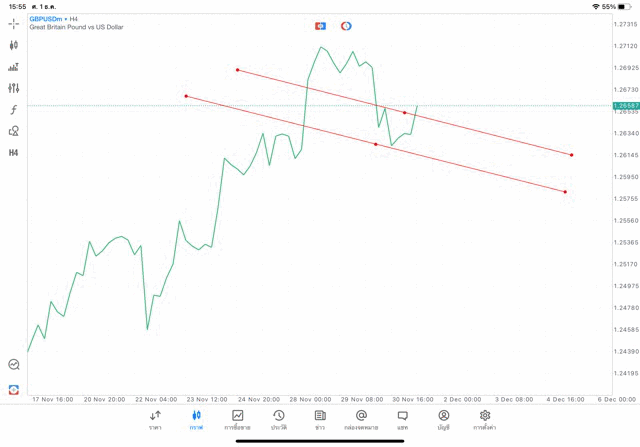Toggle the circular red-blue chart icon
This screenshot has height=447, width=640.
(346, 26)
